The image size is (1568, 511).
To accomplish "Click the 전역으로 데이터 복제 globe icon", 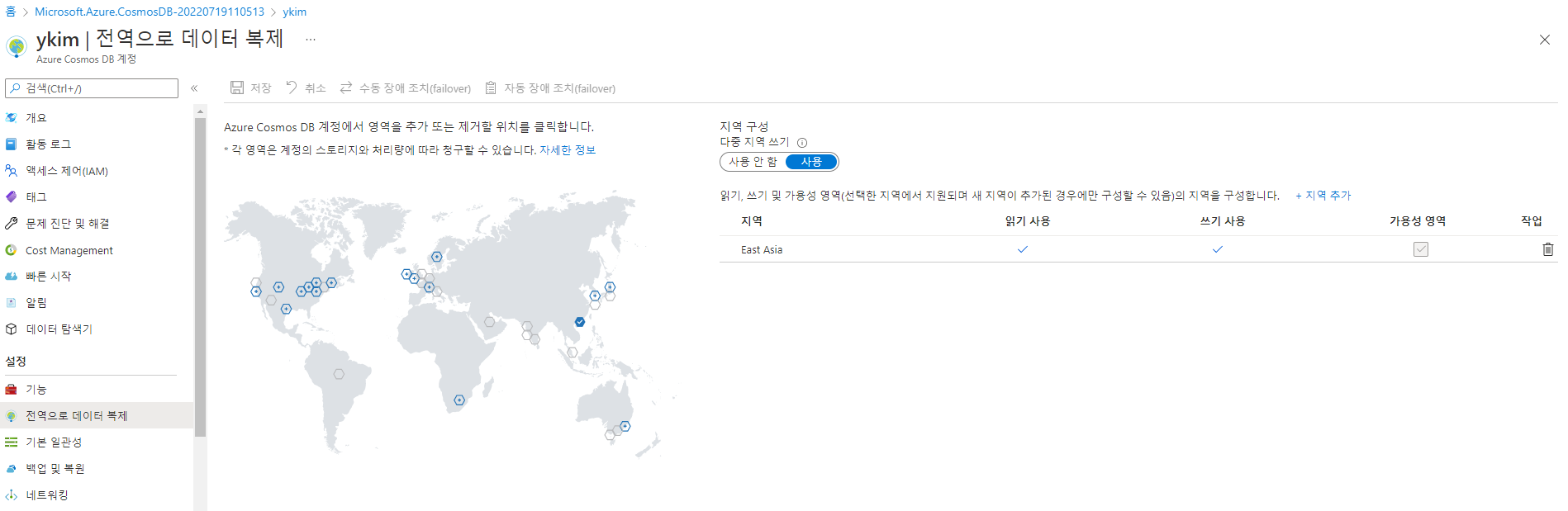I will pos(12,415).
